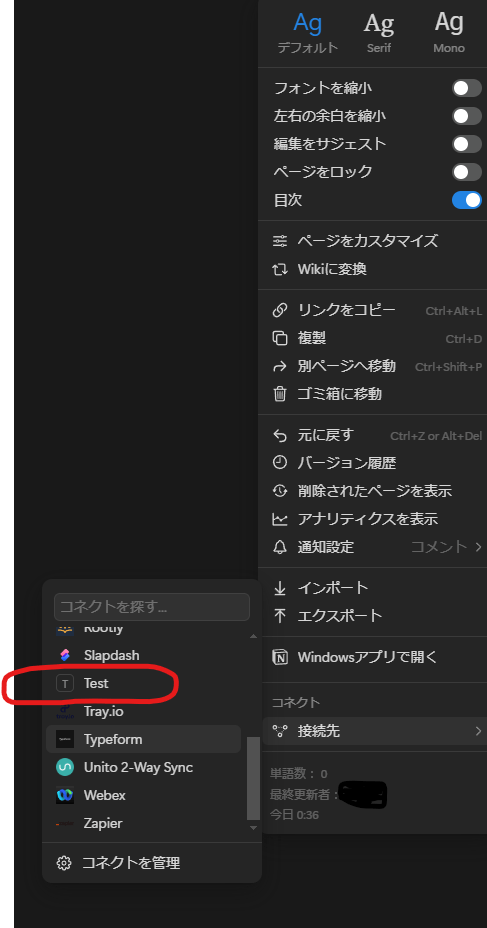This screenshot has width=487, height=928.
Task: Select the Tray.io connection name
Action: coord(104,711)
